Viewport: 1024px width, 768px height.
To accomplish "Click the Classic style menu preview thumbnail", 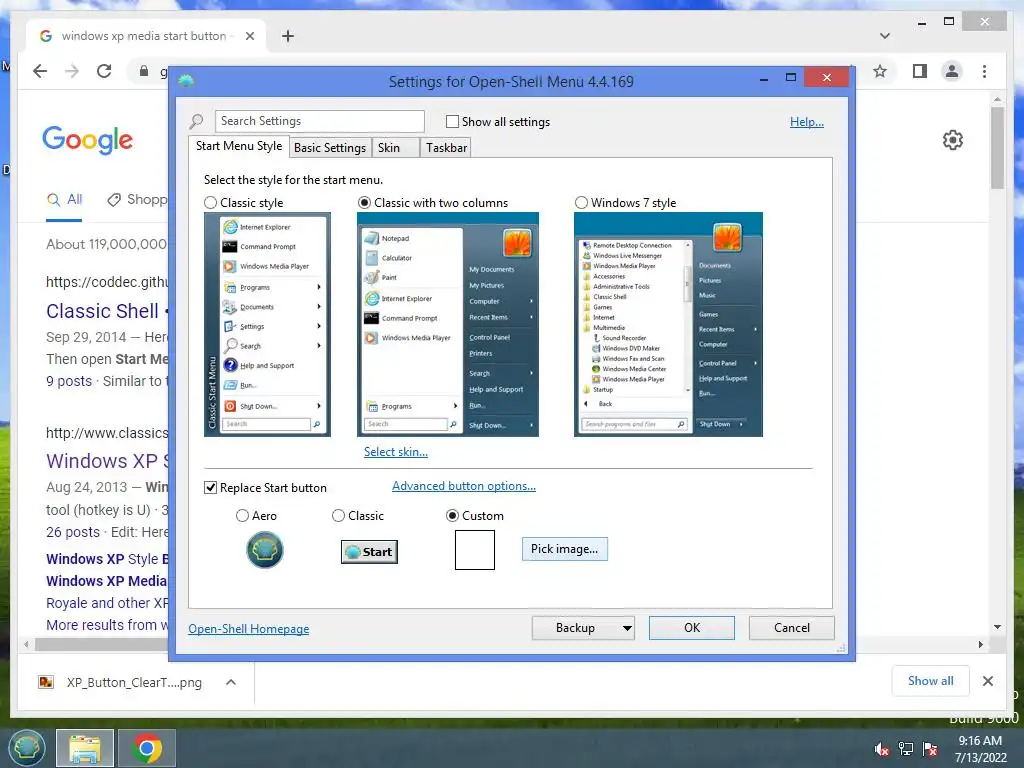I will 267,325.
